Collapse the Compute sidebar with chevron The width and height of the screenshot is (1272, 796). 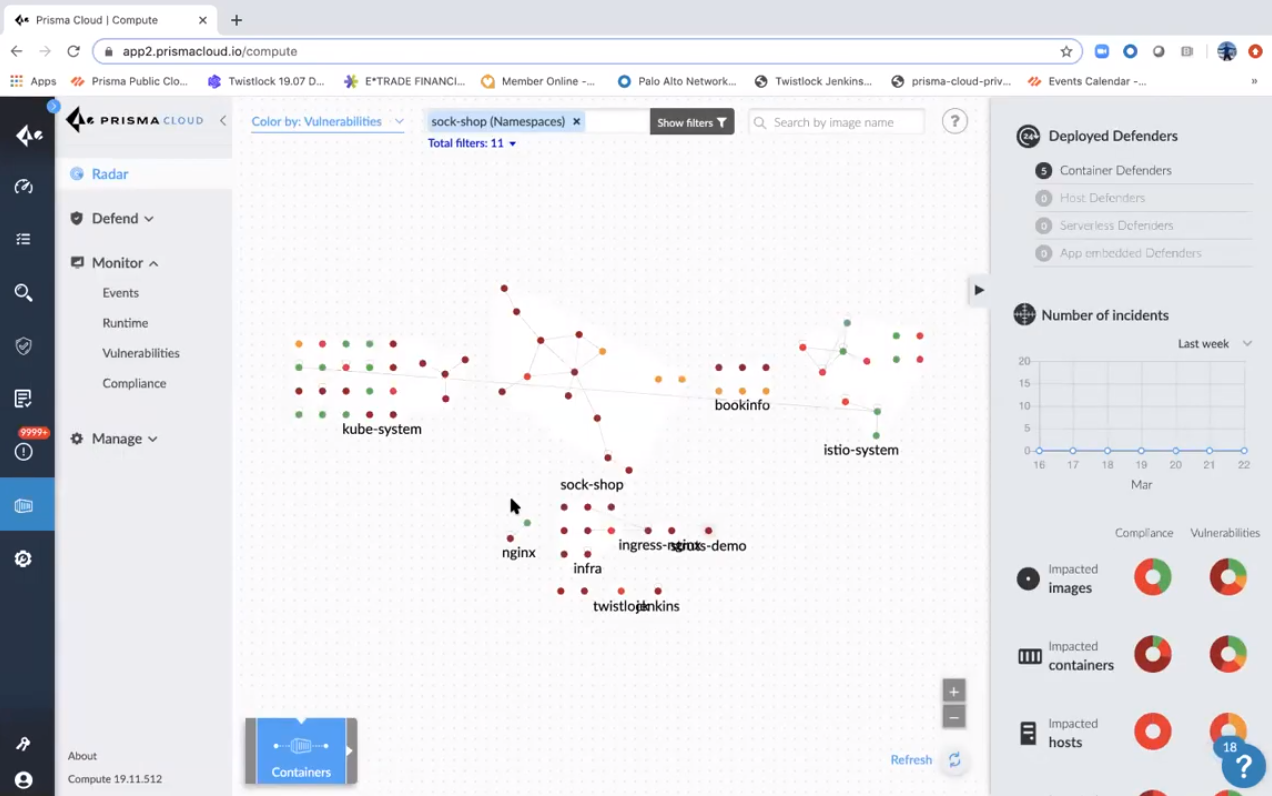coord(223,121)
